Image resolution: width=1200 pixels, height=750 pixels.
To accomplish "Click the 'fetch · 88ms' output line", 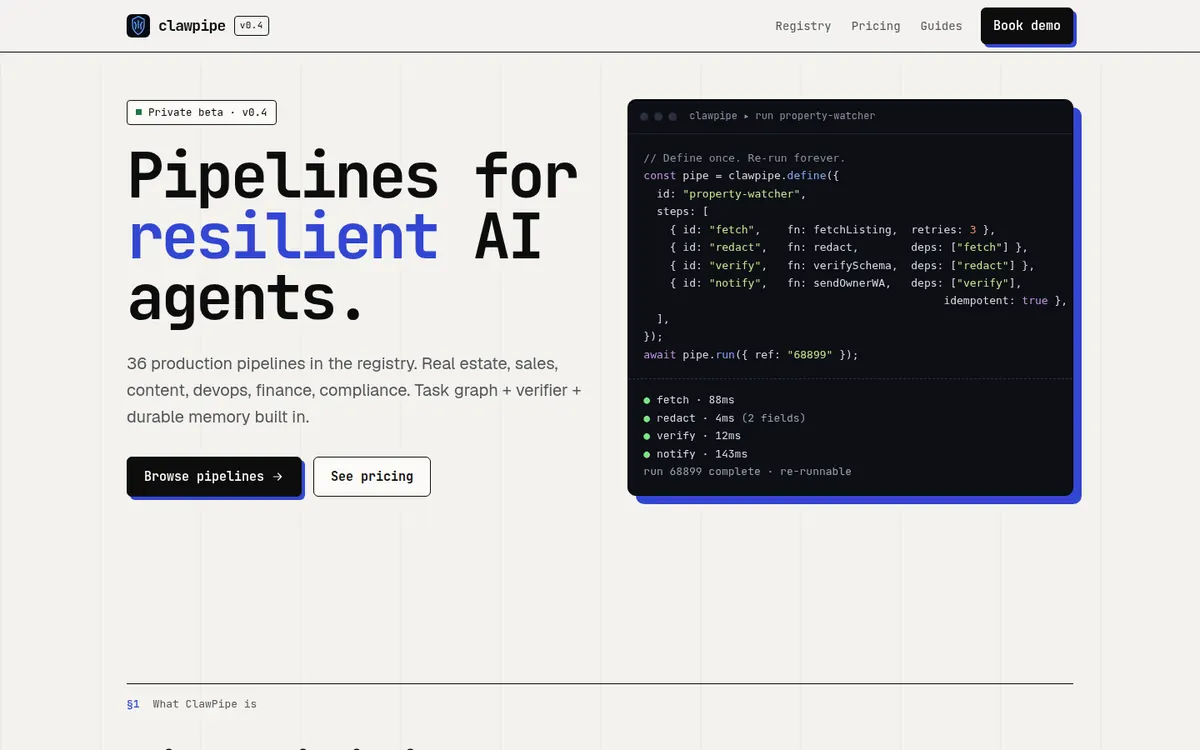I will click(689, 400).
